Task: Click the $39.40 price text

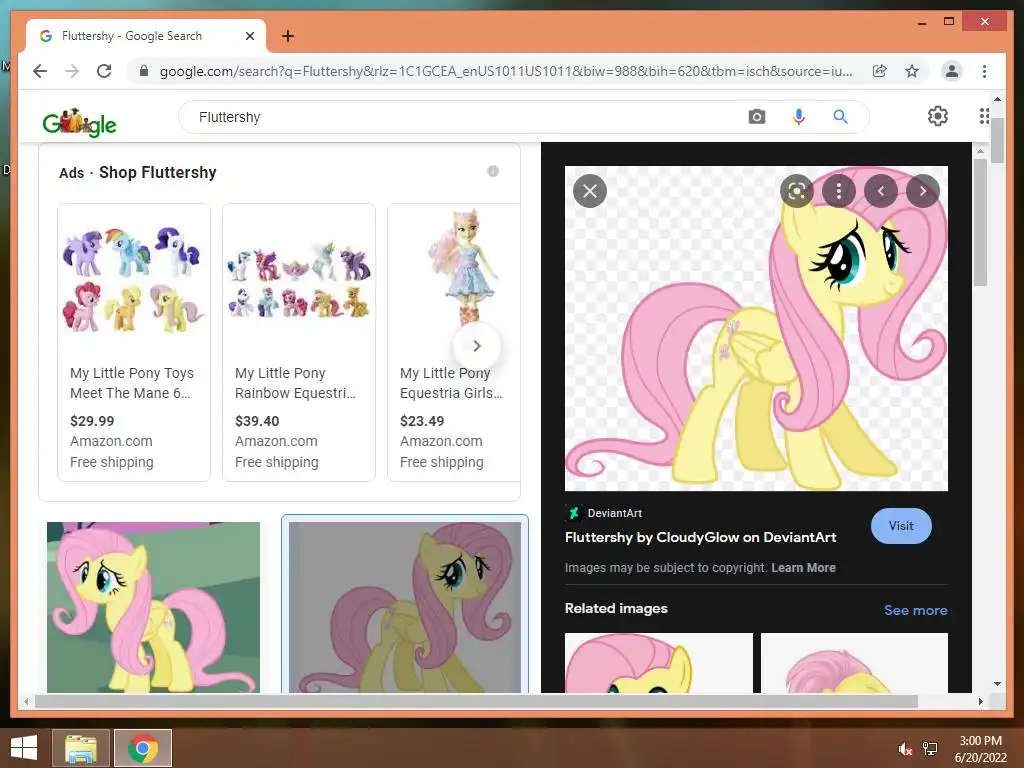Action: coord(257,421)
